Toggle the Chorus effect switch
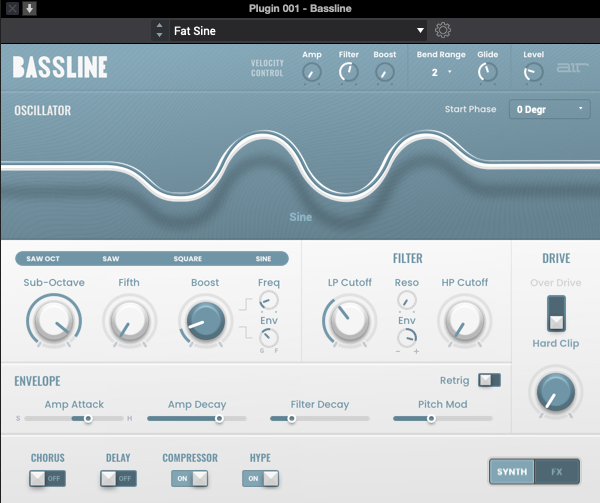The width and height of the screenshot is (600, 503). point(47,479)
